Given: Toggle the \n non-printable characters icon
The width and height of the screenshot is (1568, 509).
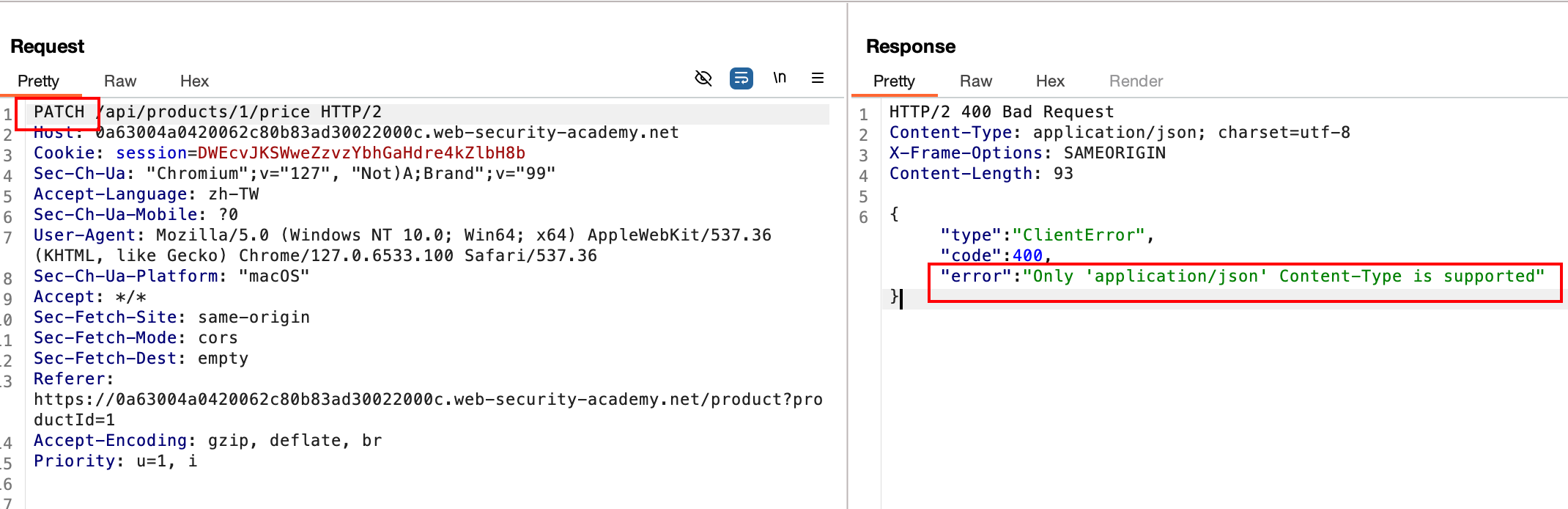Looking at the screenshot, I should [780, 78].
